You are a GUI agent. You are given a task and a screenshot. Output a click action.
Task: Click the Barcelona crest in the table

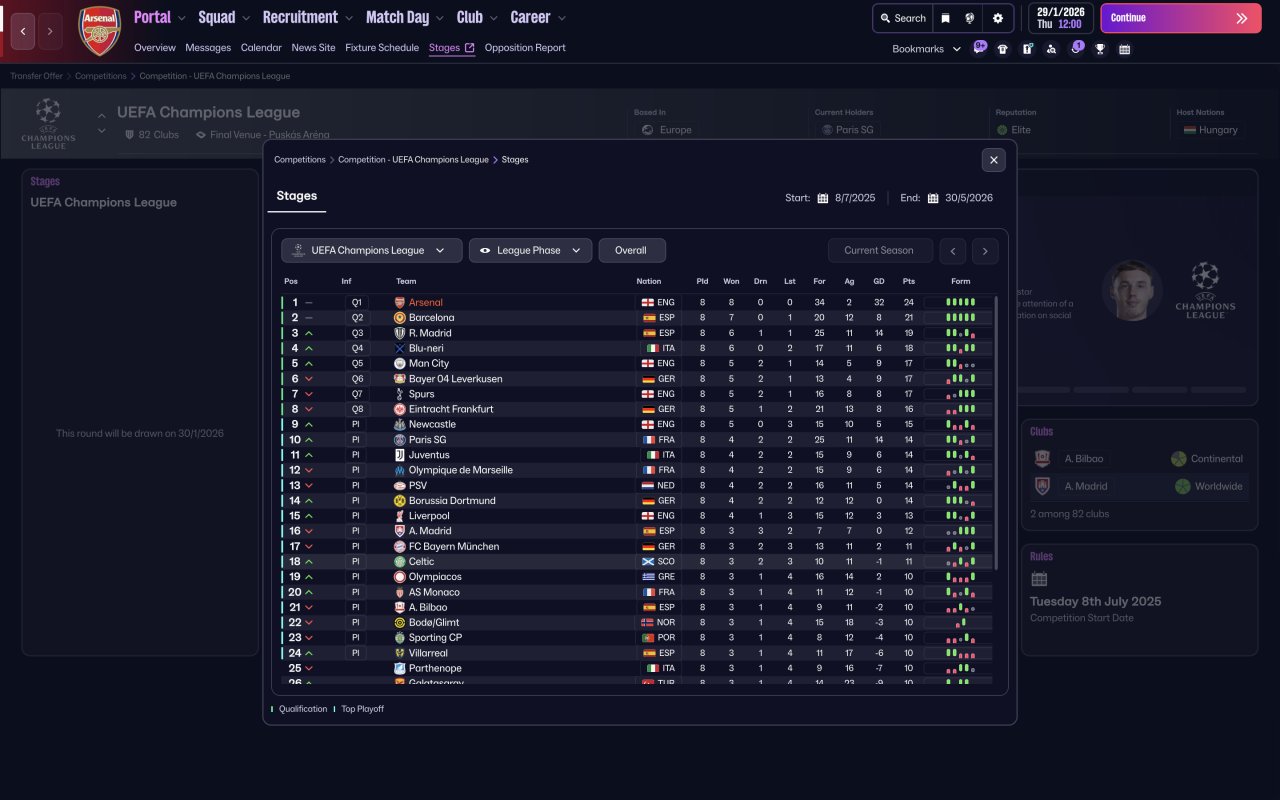400,318
